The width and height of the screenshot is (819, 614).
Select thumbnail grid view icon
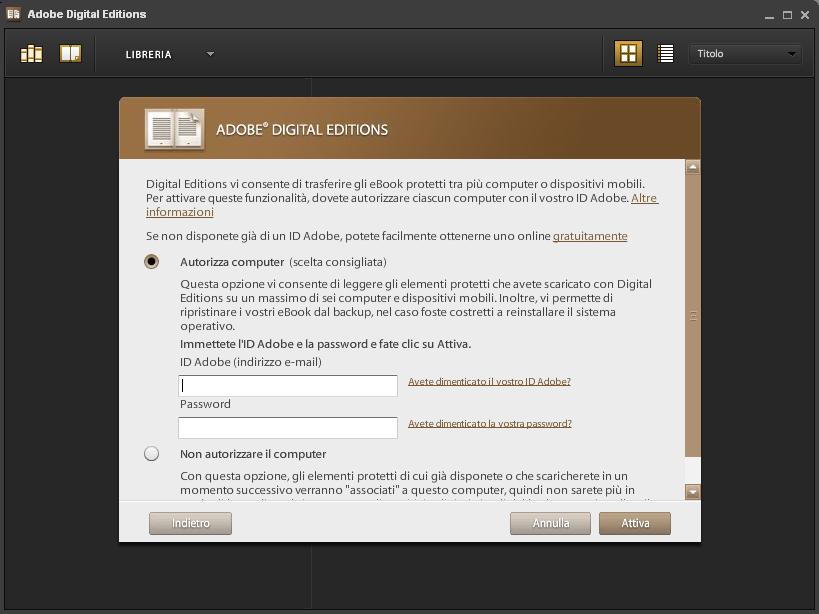tap(628, 53)
